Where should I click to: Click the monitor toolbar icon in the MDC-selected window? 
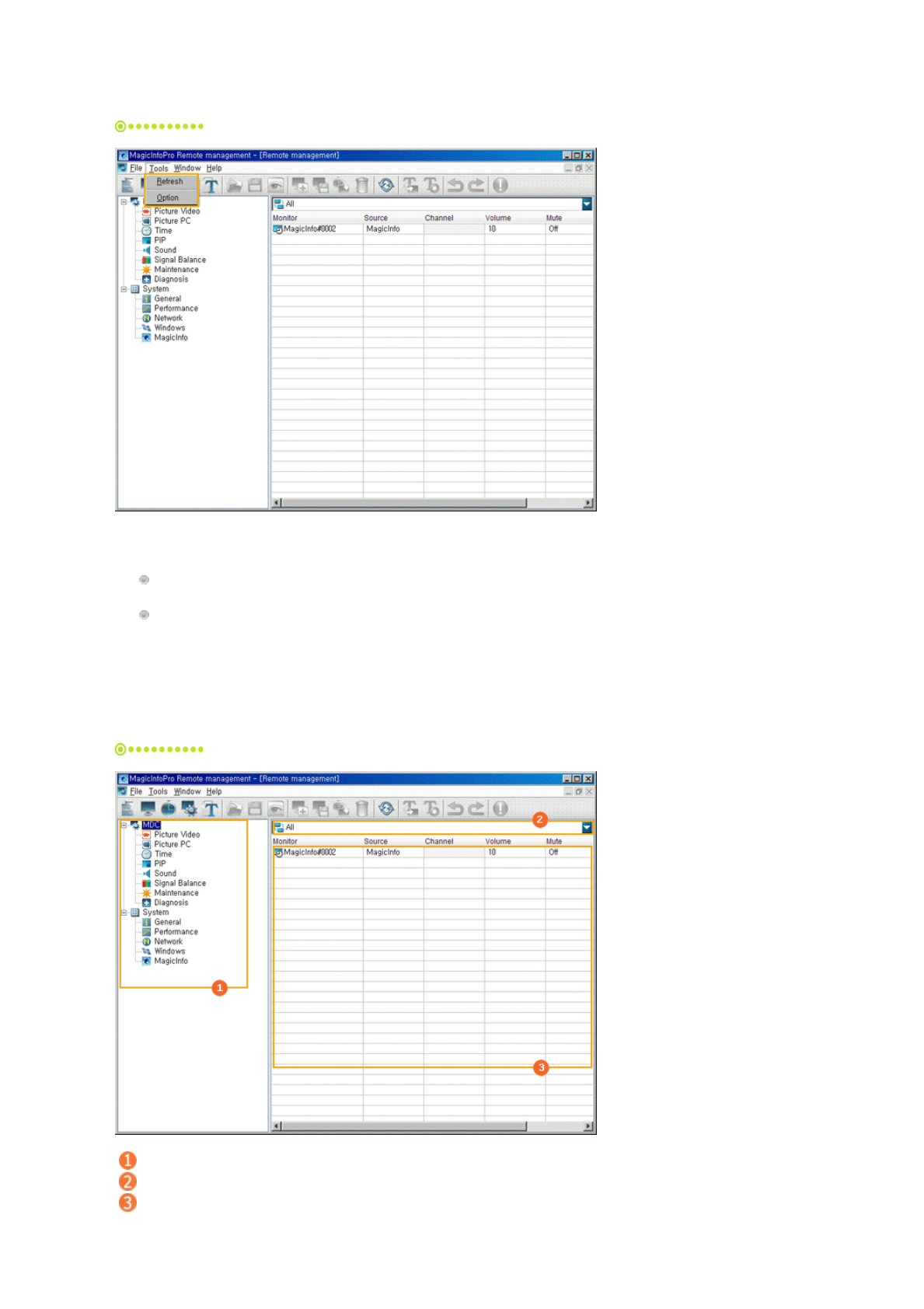(148, 808)
